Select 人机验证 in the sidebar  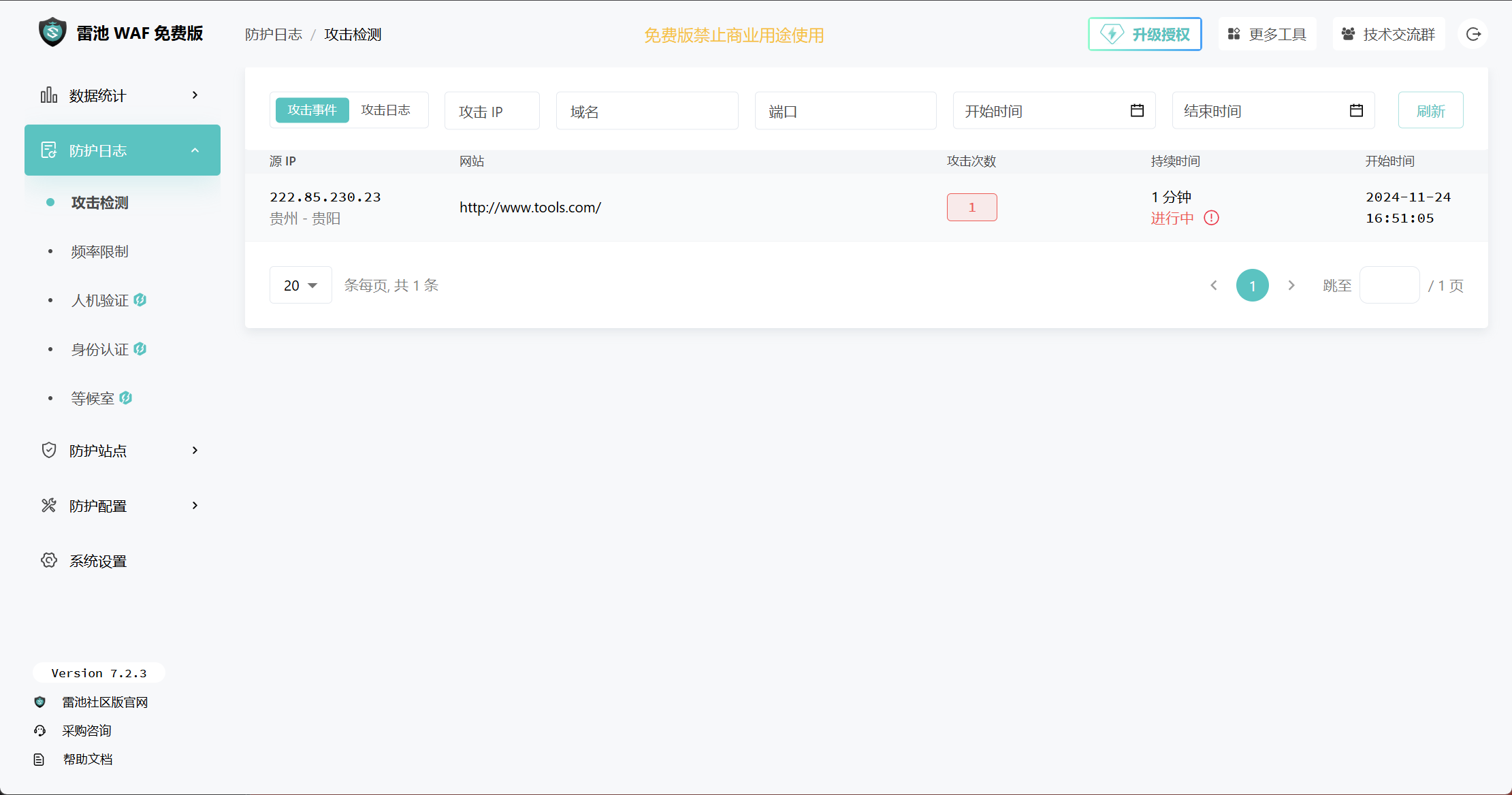click(x=99, y=300)
